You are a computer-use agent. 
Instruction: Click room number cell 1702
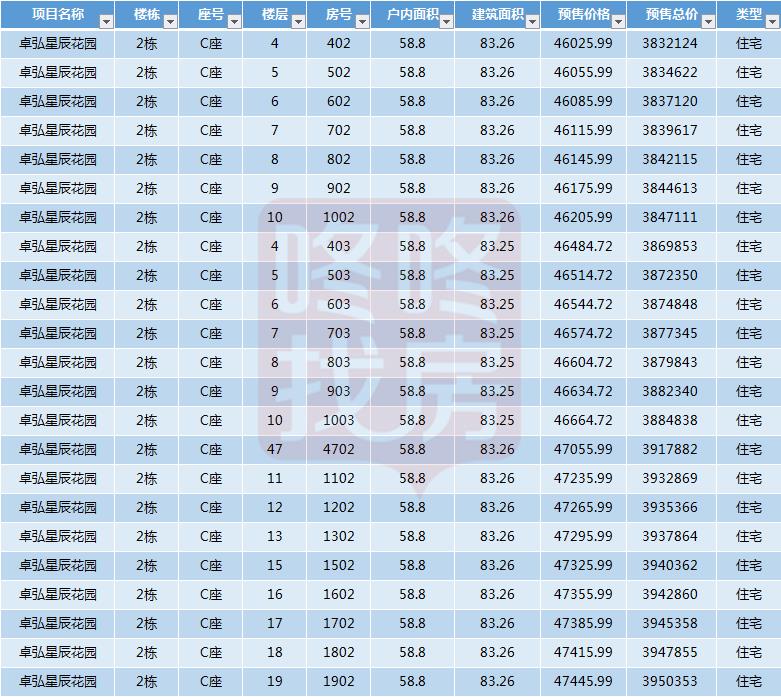pyautogui.click(x=339, y=623)
